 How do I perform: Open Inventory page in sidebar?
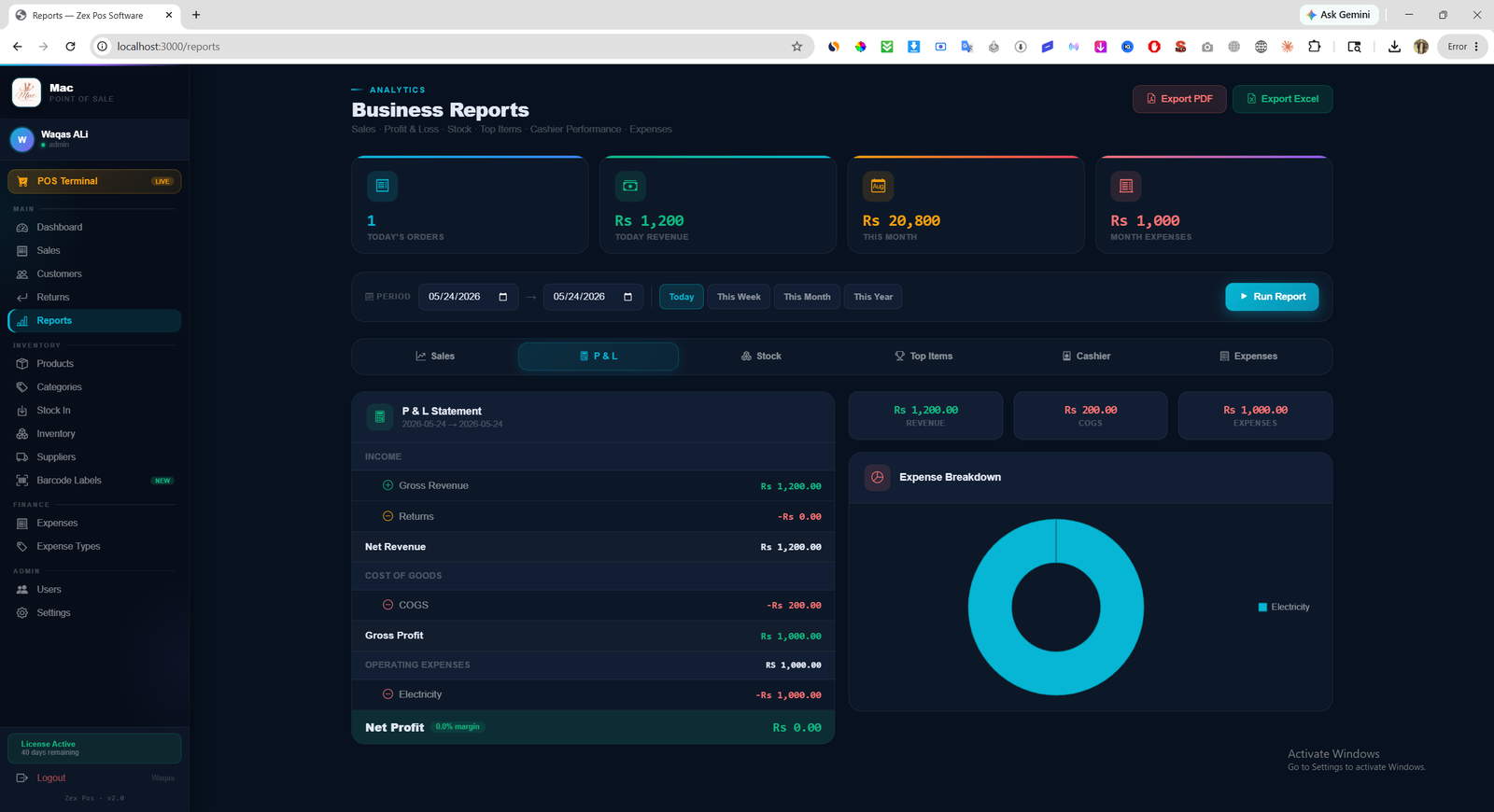(x=93, y=433)
